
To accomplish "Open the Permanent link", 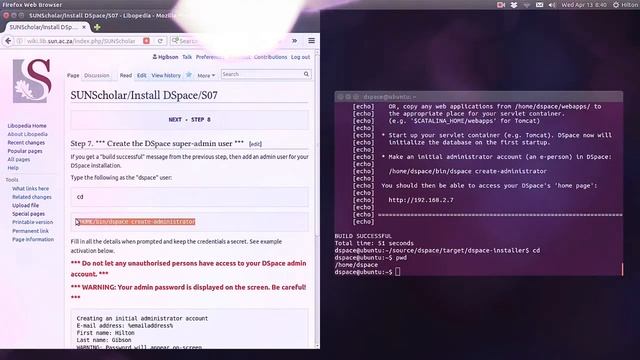I will click(30, 231).
